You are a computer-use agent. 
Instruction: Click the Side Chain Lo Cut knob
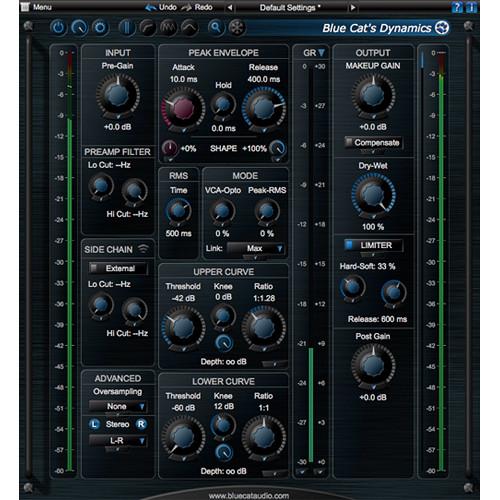coord(101,305)
